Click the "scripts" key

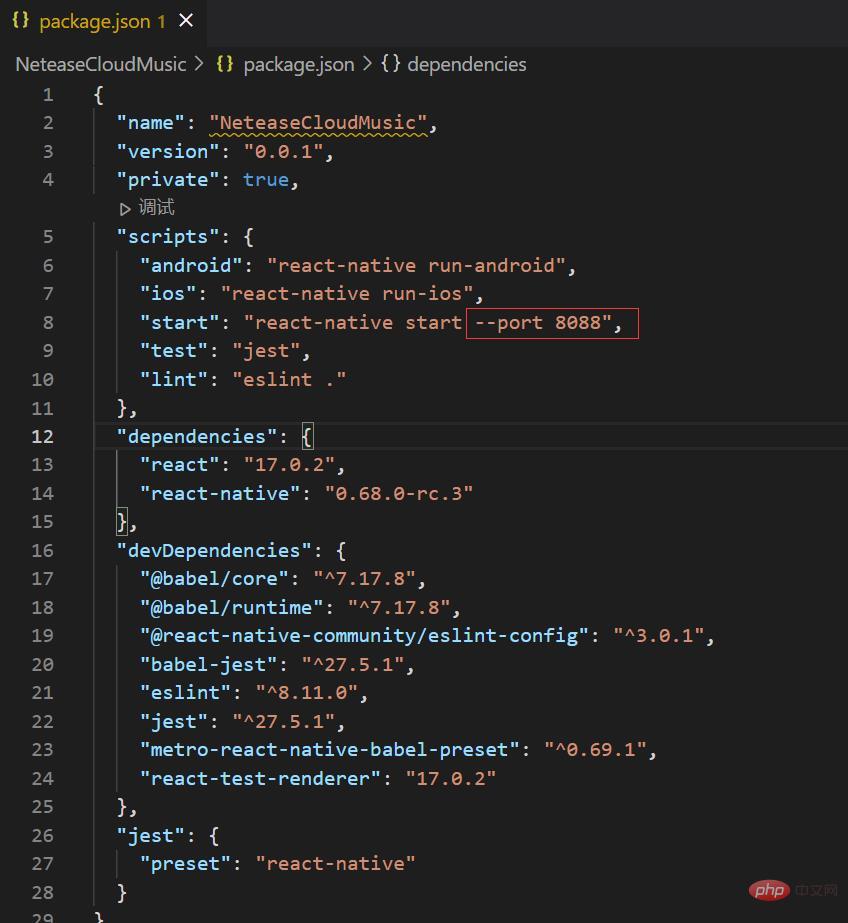[x=168, y=237]
